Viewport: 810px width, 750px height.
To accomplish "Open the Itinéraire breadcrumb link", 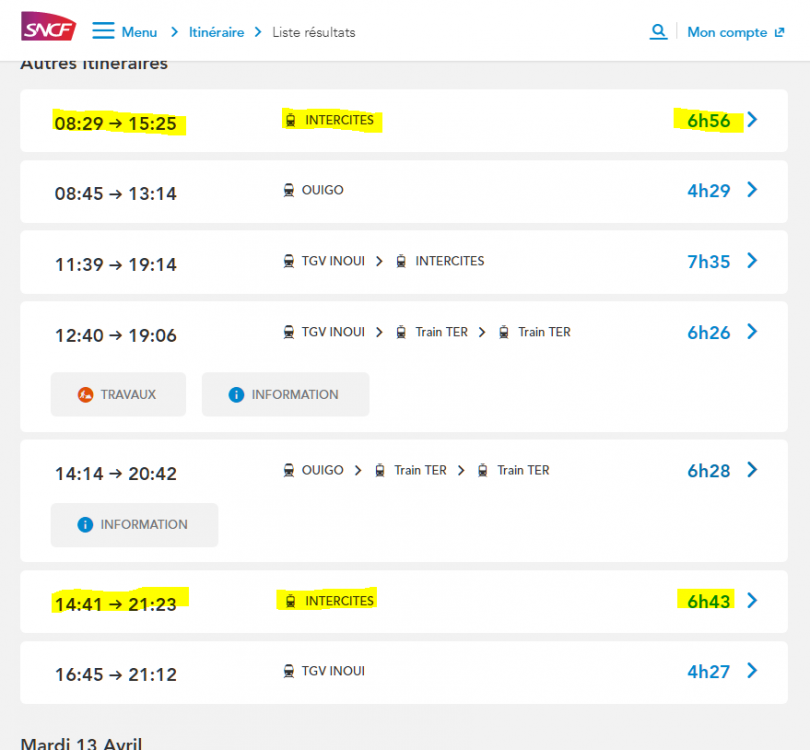I will click(x=216, y=32).
